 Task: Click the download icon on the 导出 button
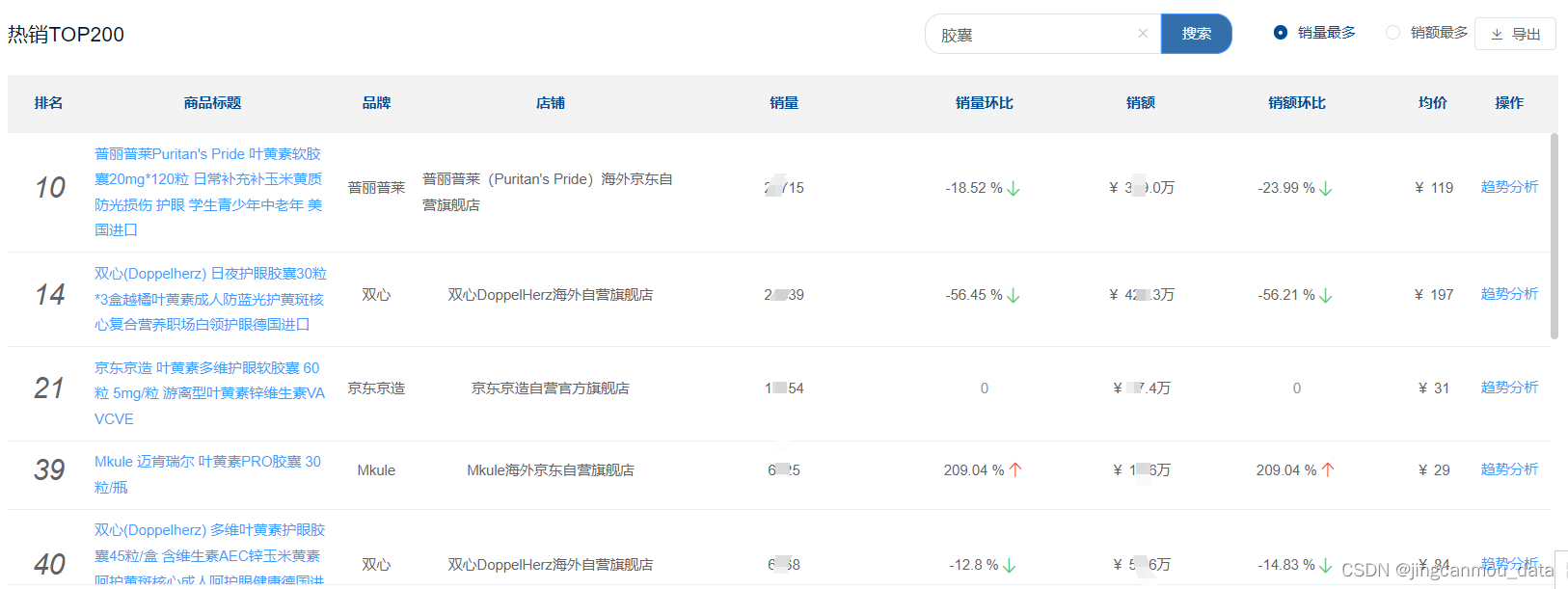tap(1497, 34)
